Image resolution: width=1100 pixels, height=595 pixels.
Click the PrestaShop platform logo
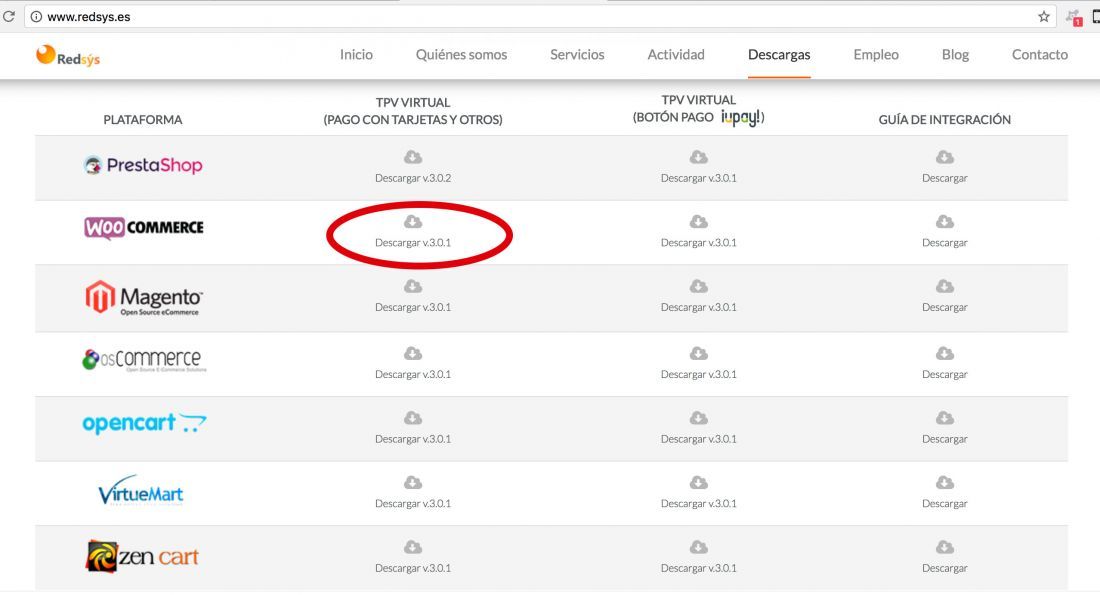[x=143, y=165]
